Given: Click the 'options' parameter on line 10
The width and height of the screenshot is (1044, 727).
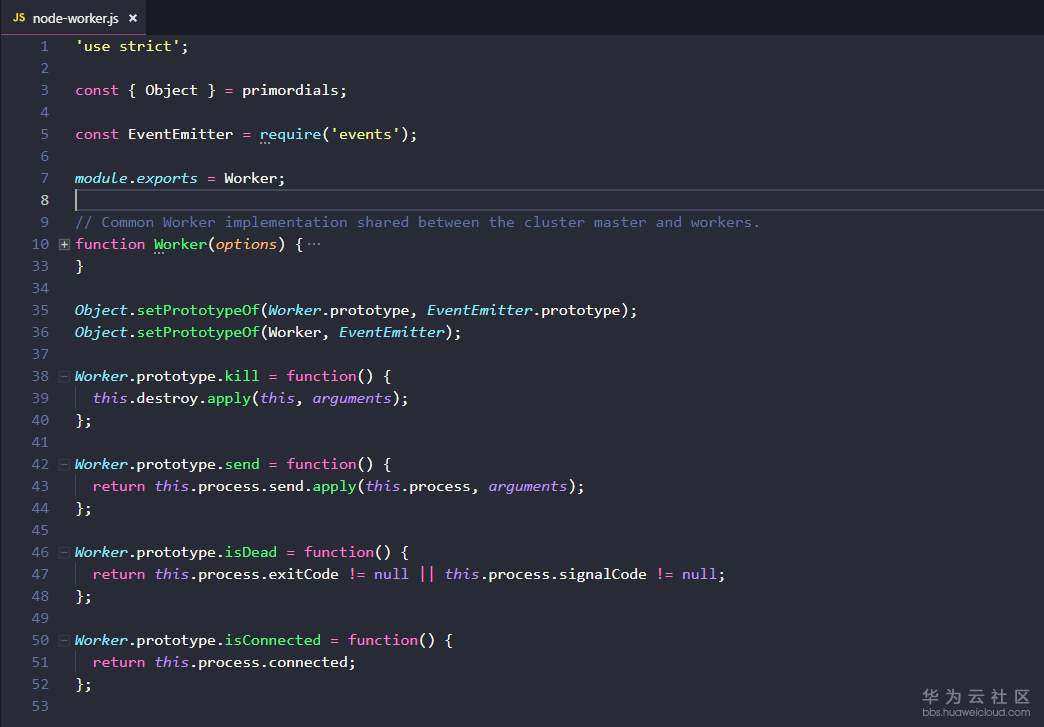Looking at the screenshot, I should (x=246, y=244).
